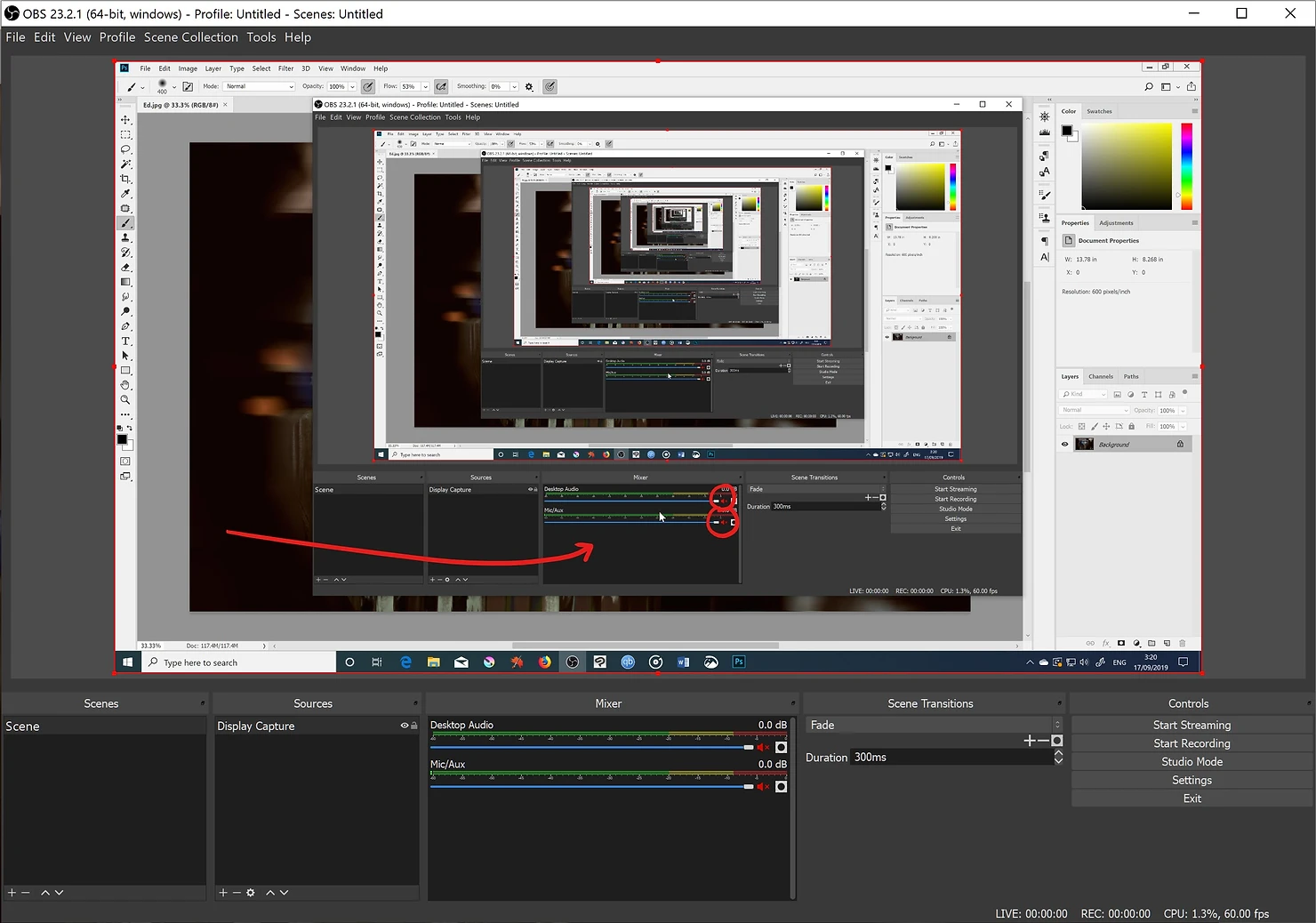
Task: Open Help menu in main OBS window
Action: pyautogui.click(x=298, y=37)
